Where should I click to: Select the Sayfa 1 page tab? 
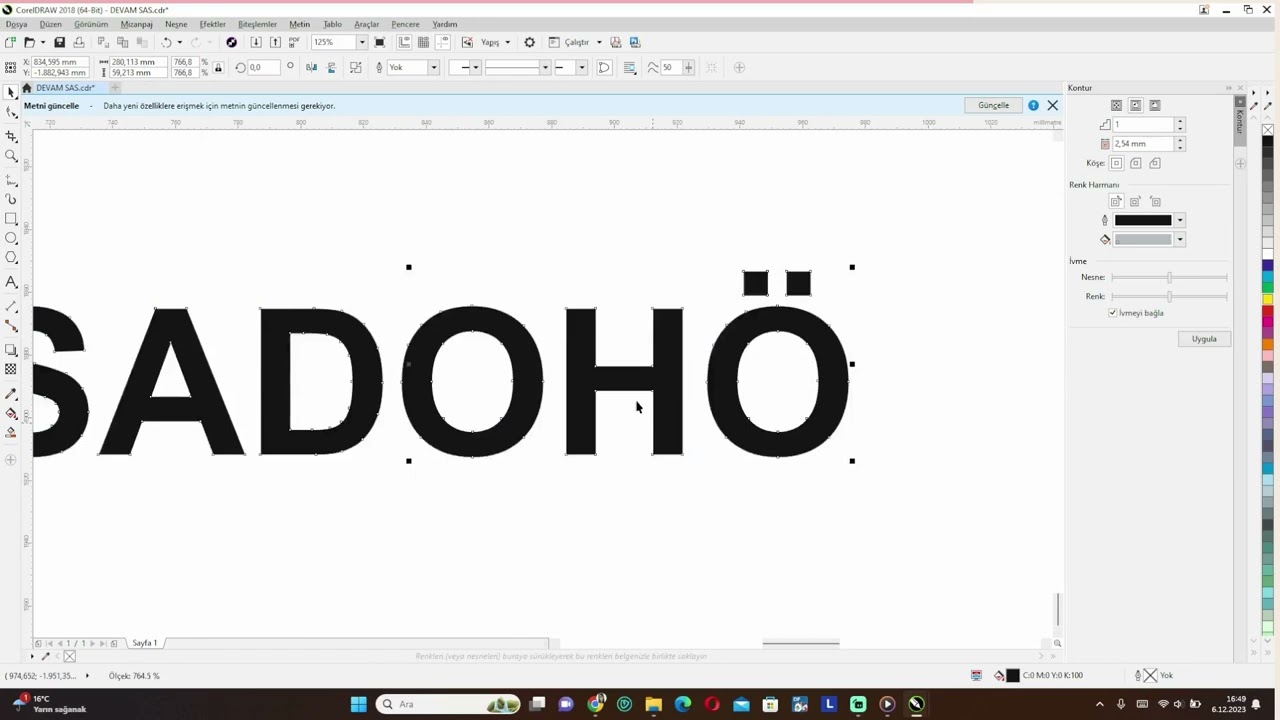[x=145, y=643]
